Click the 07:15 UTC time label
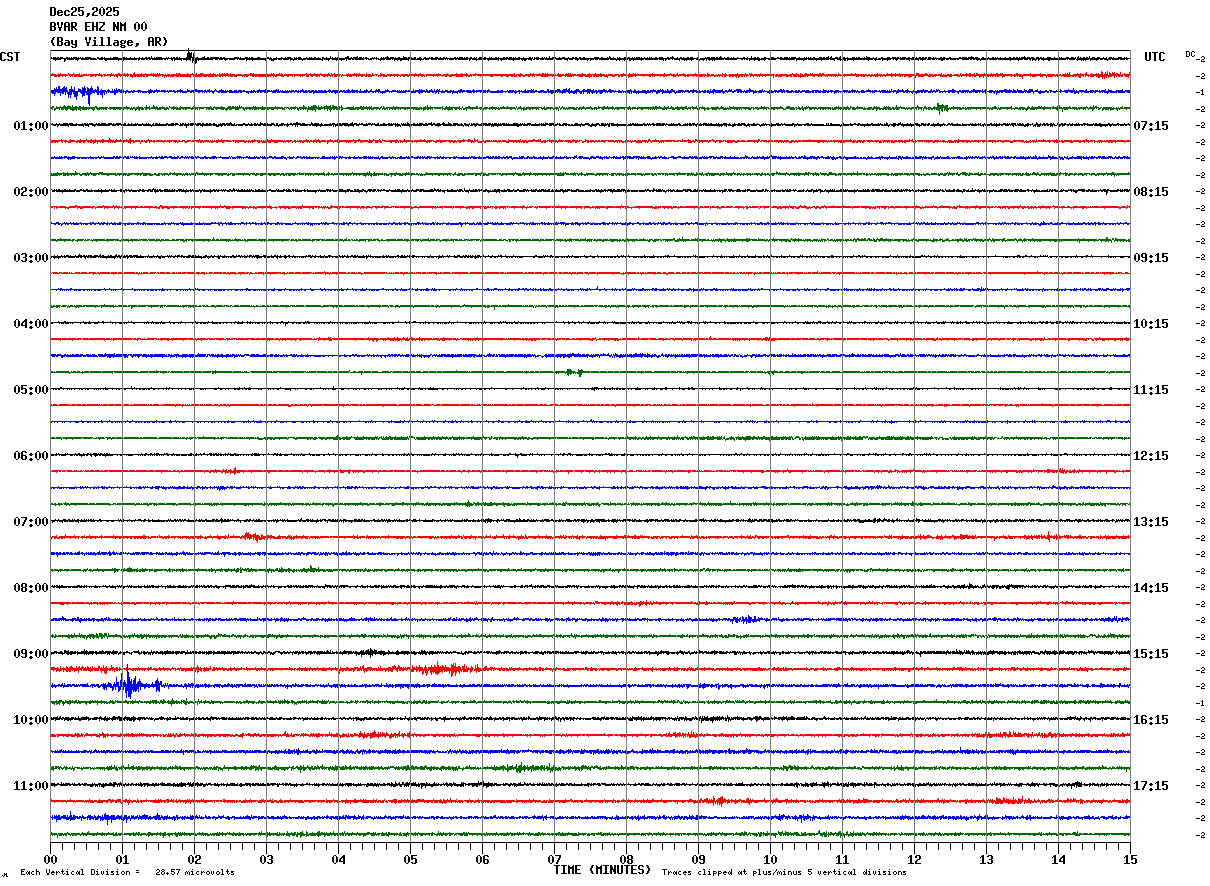 point(1151,126)
